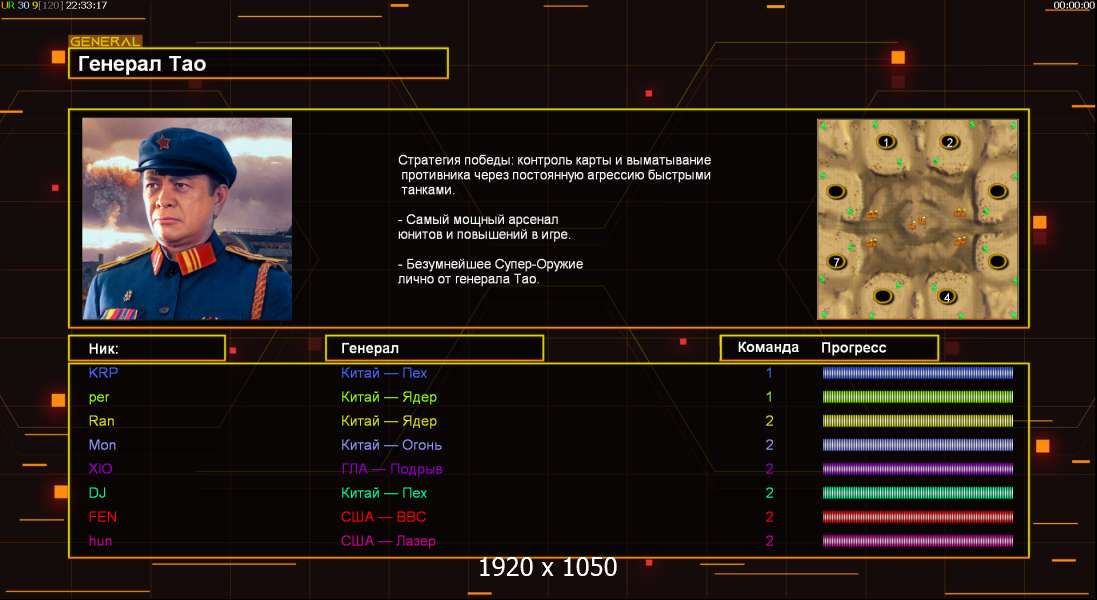Select player hun in the list
1097x600 pixels.
coord(100,541)
